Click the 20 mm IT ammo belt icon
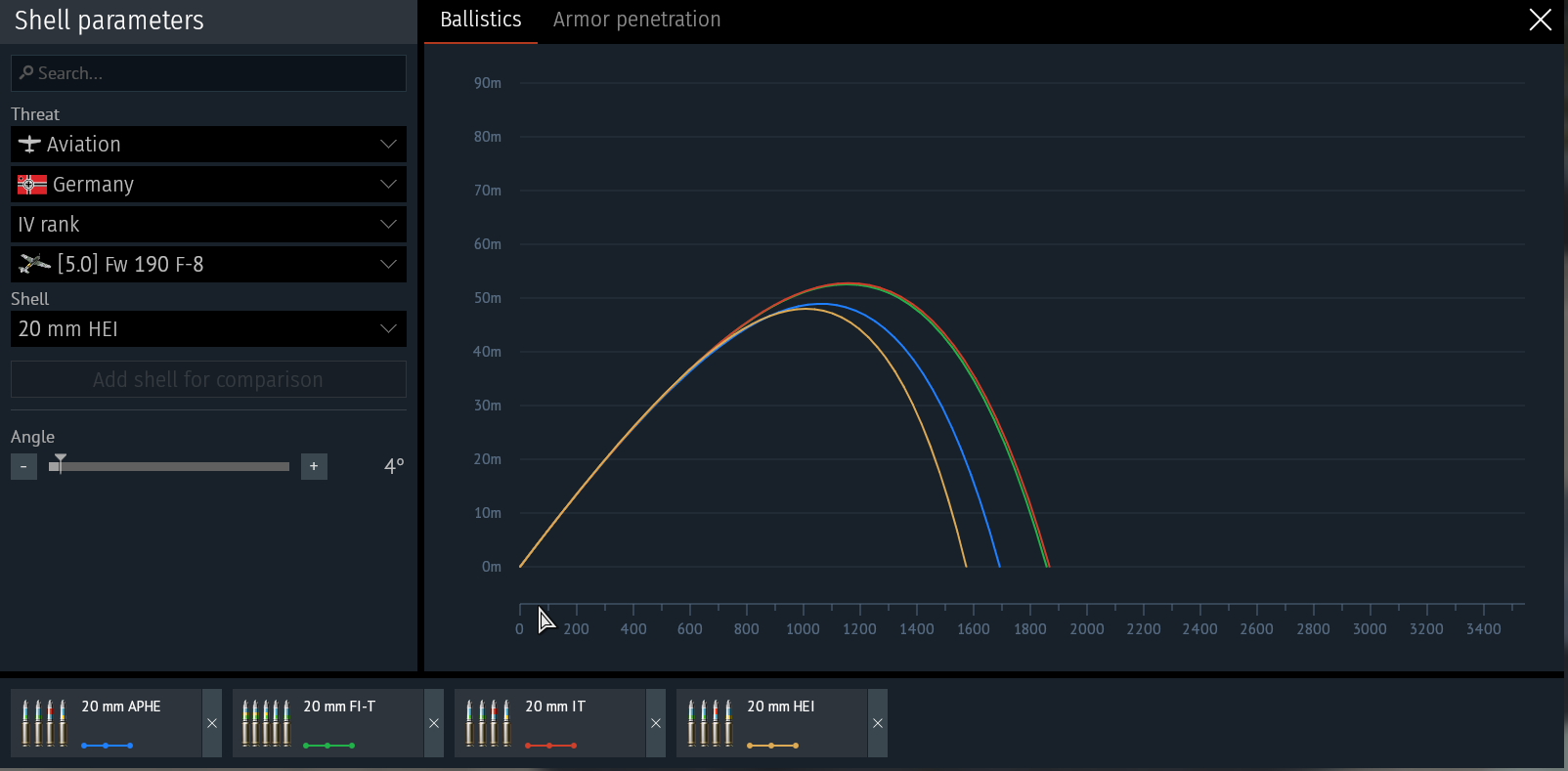 coord(489,723)
